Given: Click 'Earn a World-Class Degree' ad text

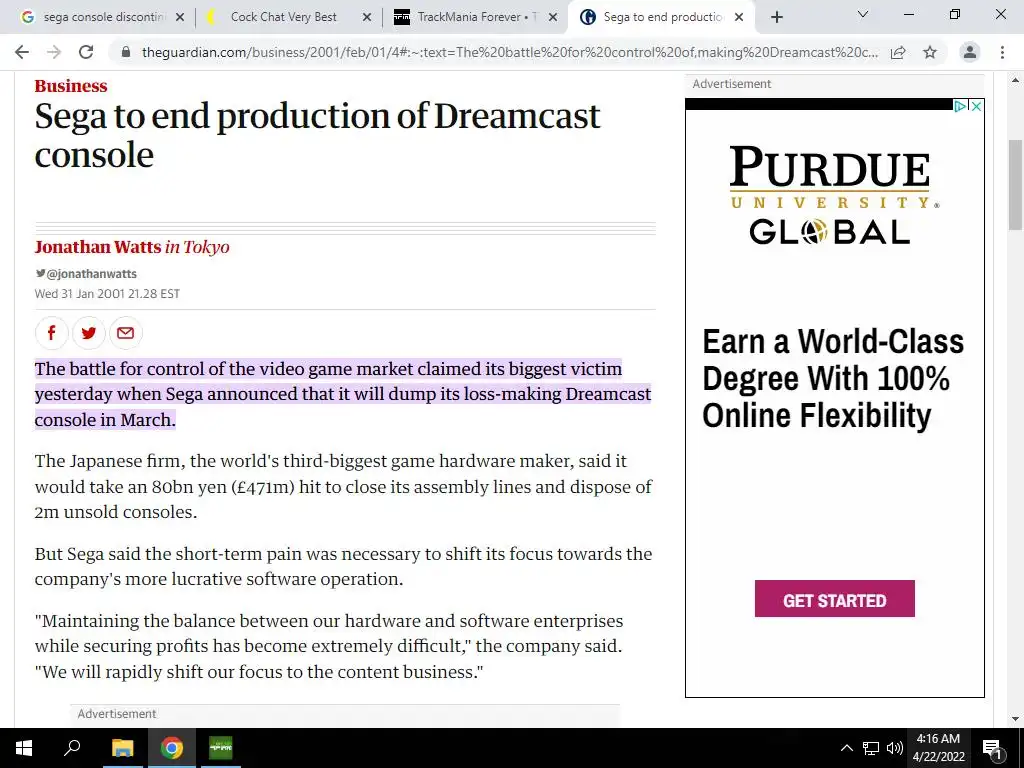Looking at the screenshot, I should click(833, 379).
